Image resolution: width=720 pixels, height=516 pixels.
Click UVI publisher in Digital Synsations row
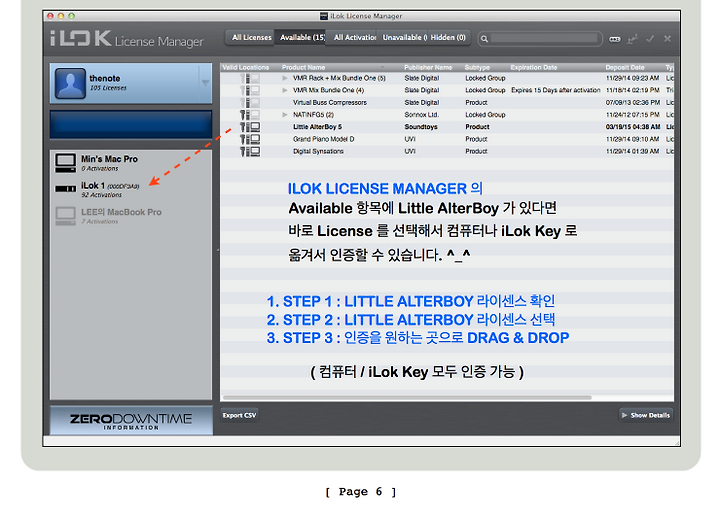tap(410, 151)
